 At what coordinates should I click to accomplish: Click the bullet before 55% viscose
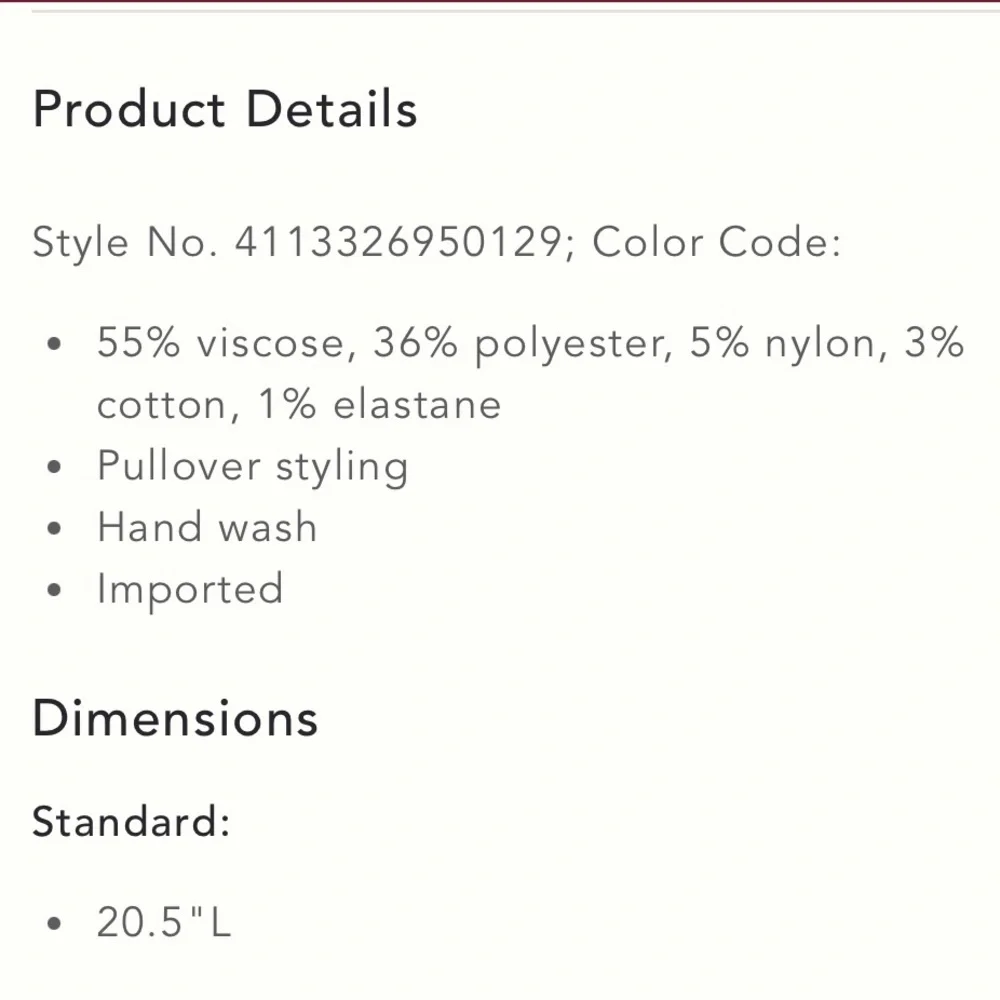click(x=56, y=345)
